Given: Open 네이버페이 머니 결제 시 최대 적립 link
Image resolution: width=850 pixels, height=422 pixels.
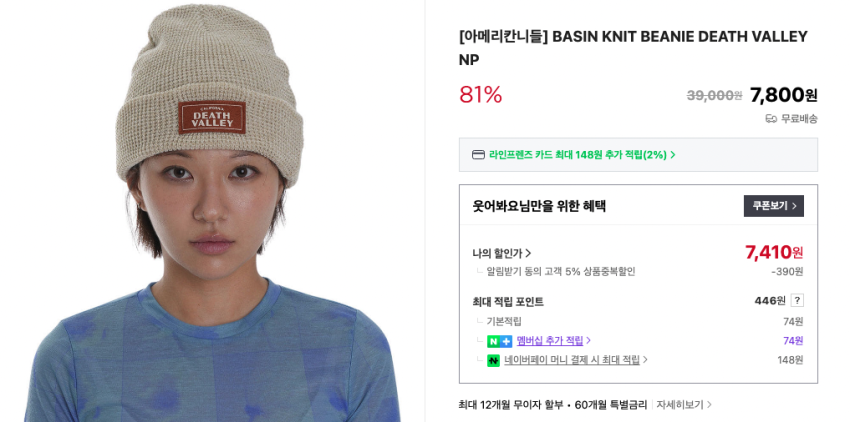Looking at the screenshot, I should (576, 360).
